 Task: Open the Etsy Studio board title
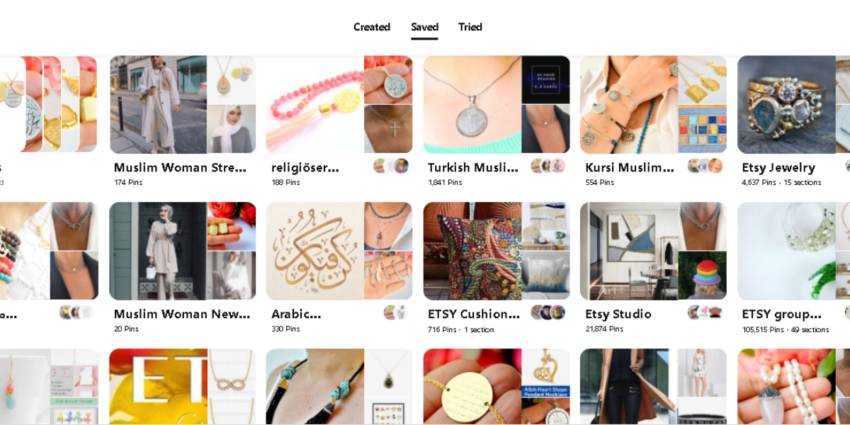(x=618, y=314)
